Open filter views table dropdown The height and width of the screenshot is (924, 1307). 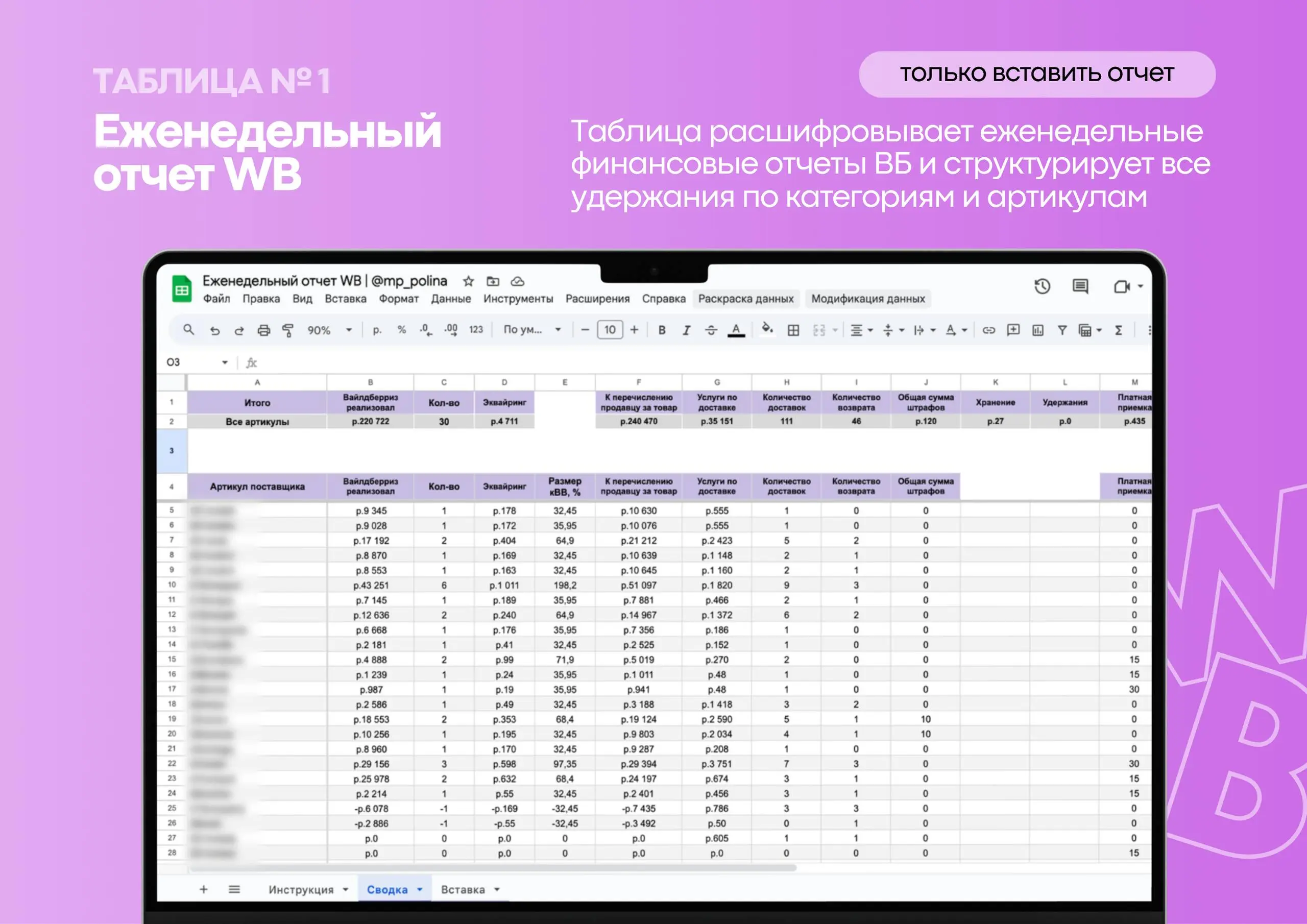(x=1090, y=330)
